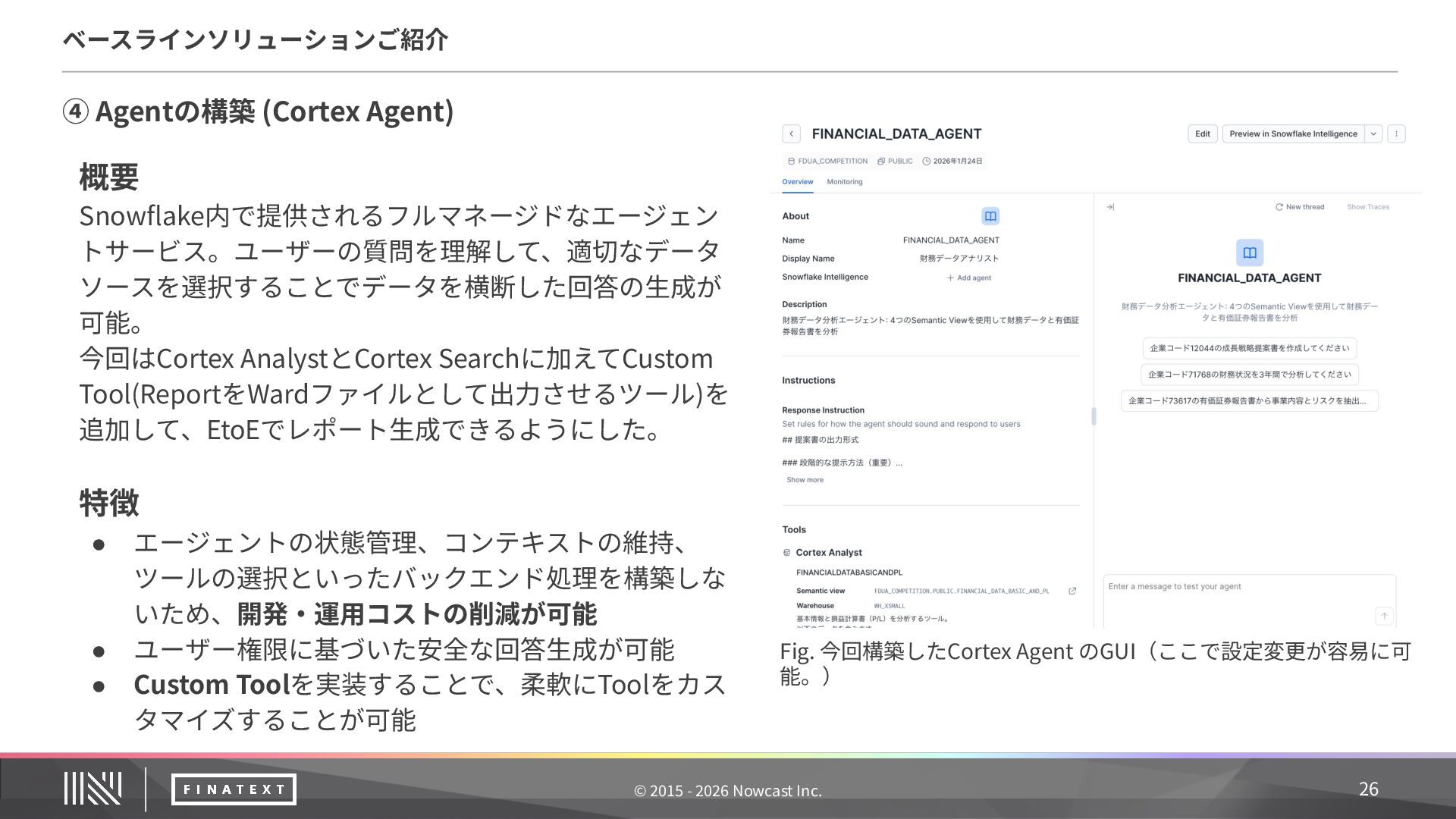Collapse the chat preview panel arrow icon
Image resolution: width=1456 pixels, height=819 pixels.
1110,207
